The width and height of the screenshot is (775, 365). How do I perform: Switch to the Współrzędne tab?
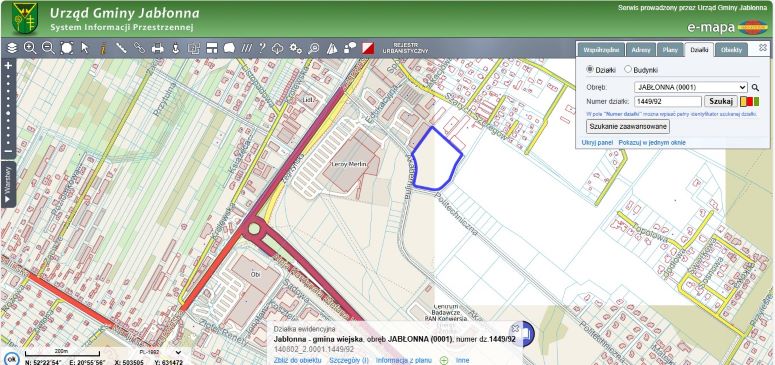pos(601,50)
